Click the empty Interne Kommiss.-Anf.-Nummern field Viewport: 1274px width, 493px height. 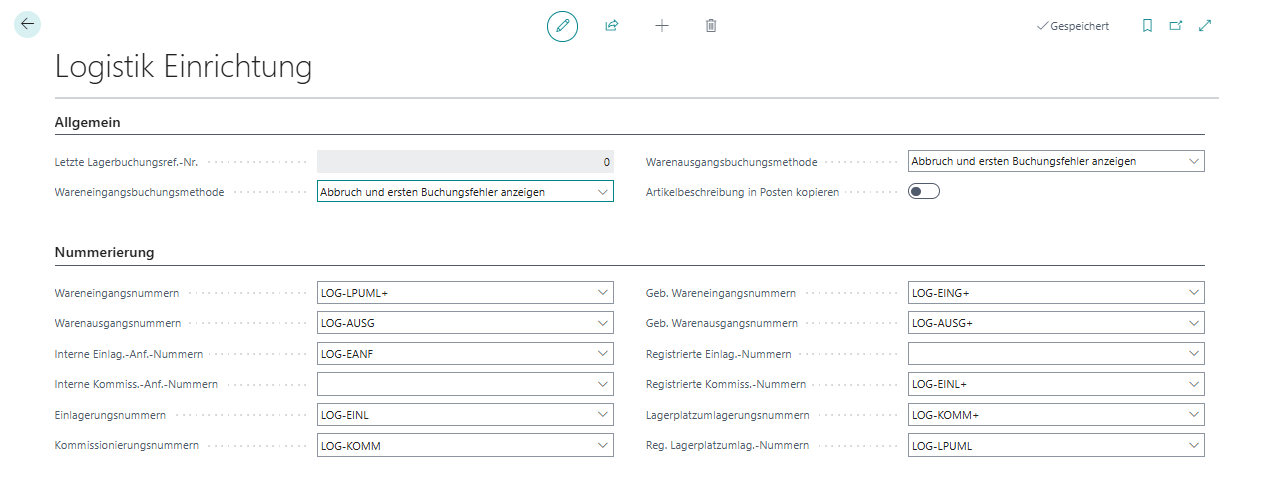pos(455,384)
